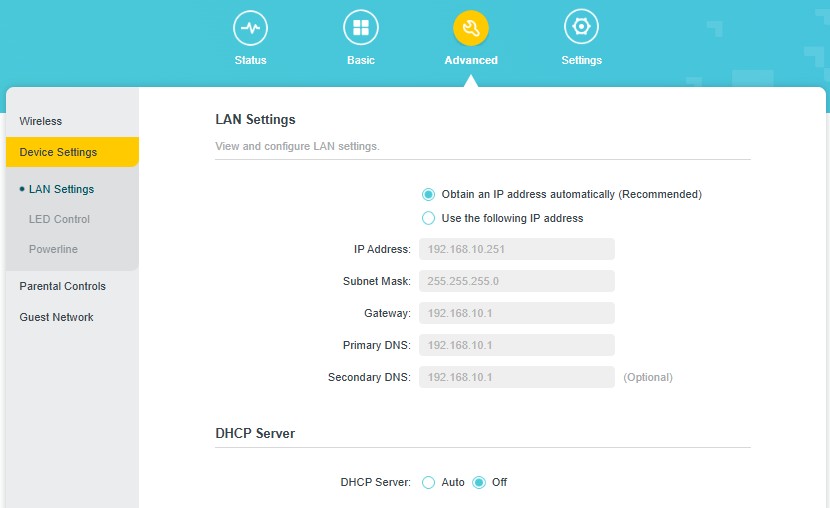Click the DHCP Server section heading
Viewport: 830px width, 508px height.
click(x=255, y=433)
